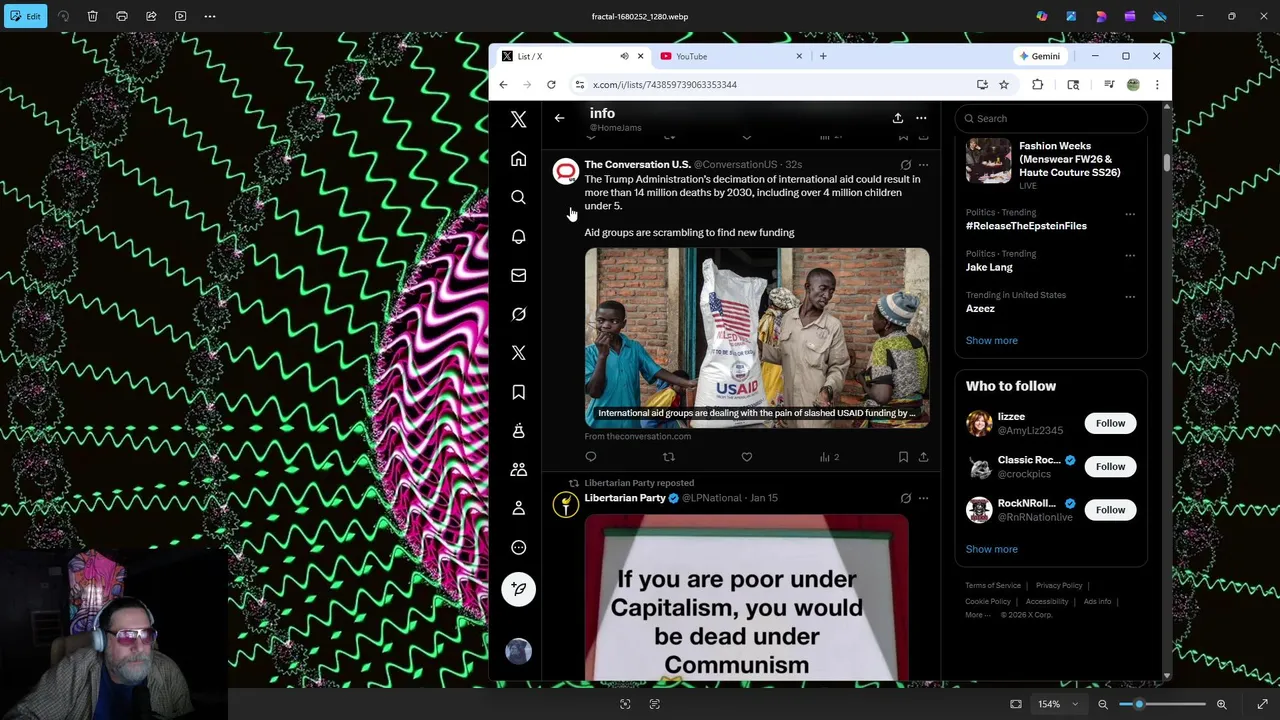Open the OneDrive cloud icon in Photos
The image size is (1280, 720).
tap(1160, 16)
